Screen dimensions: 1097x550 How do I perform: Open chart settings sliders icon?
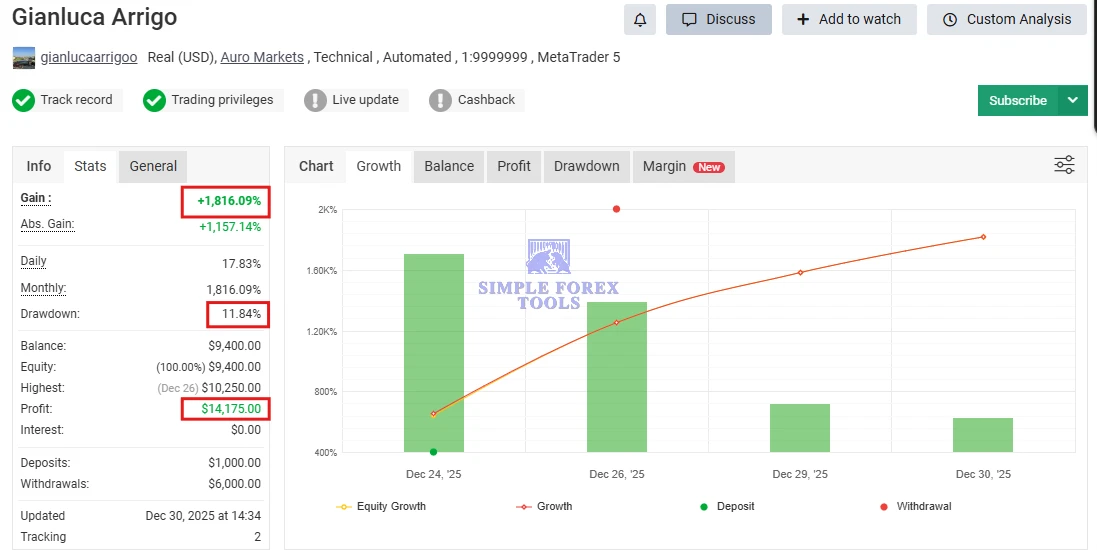click(1064, 166)
